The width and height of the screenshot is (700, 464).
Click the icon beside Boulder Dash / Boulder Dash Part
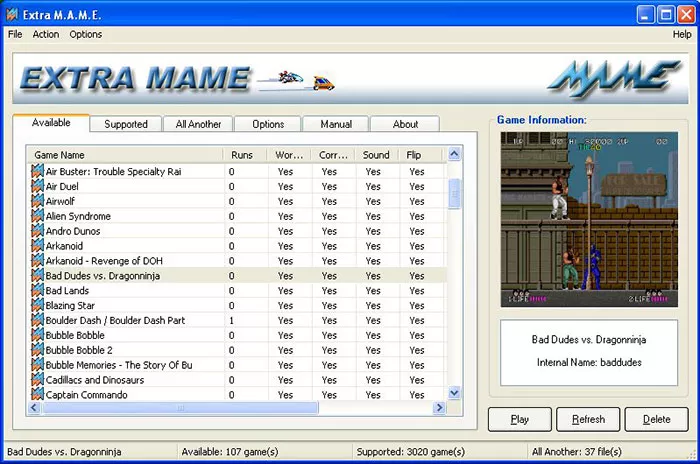pyautogui.click(x=38, y=320)
